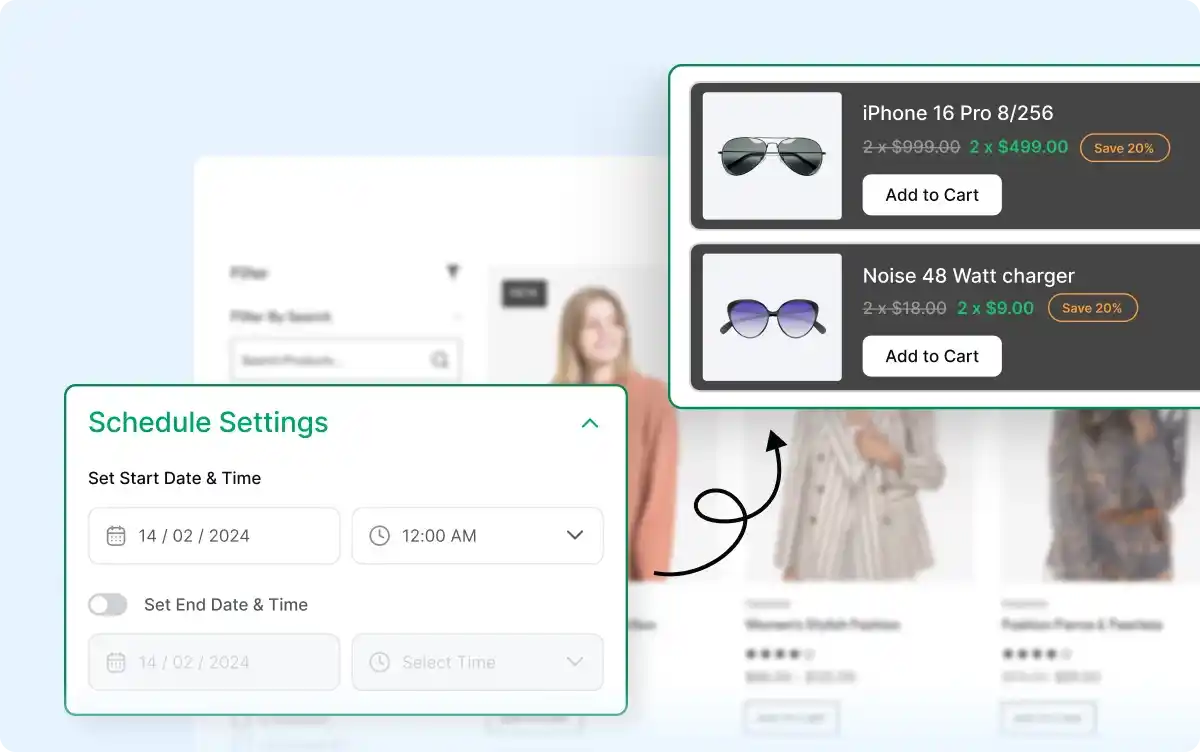This screenshot has height=752, width=1200.
Task: Click the Save 20% badge on the charger offer
Action: [1092, 308]
